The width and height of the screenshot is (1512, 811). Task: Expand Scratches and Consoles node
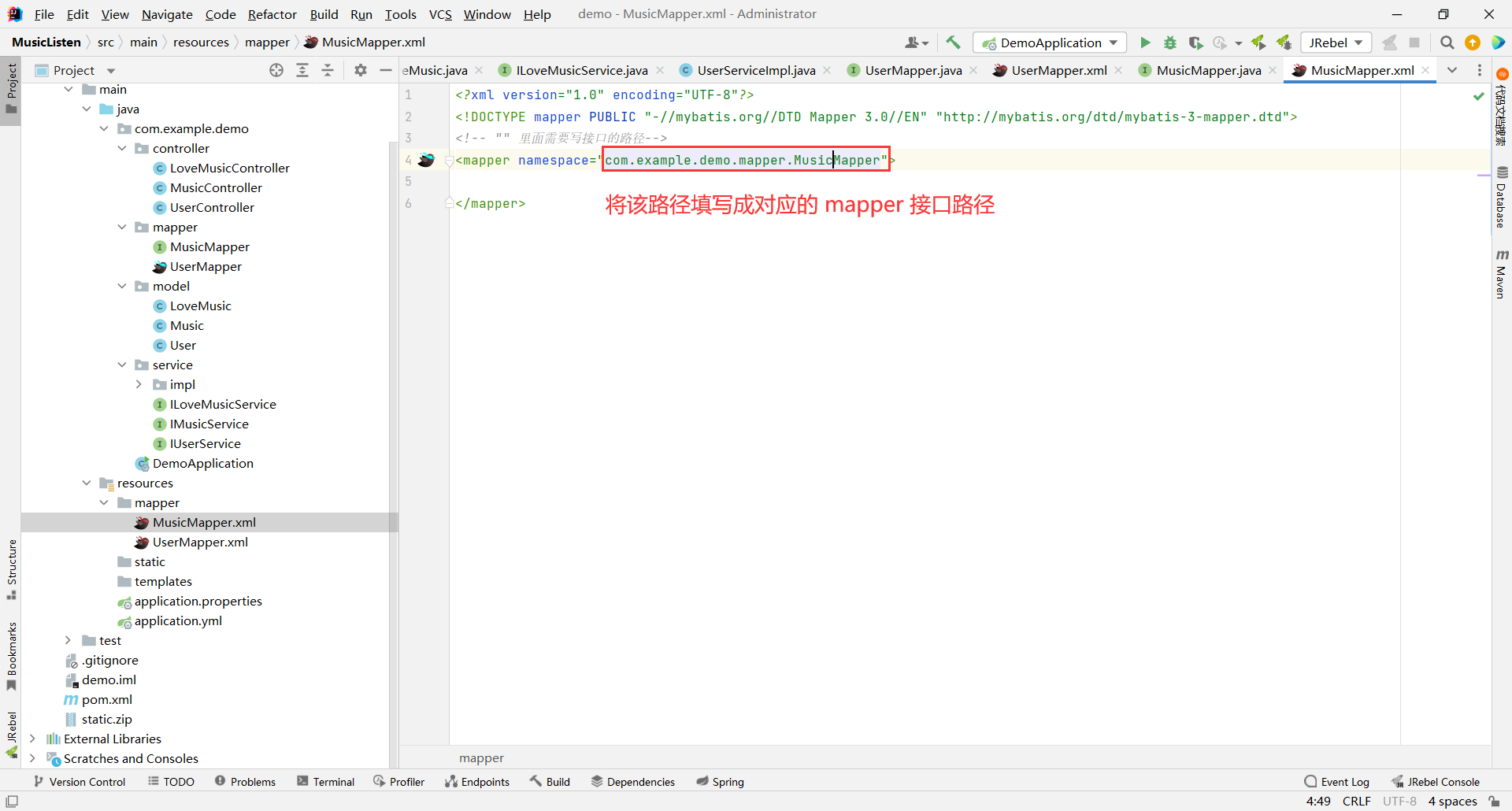tap(32, 758)
